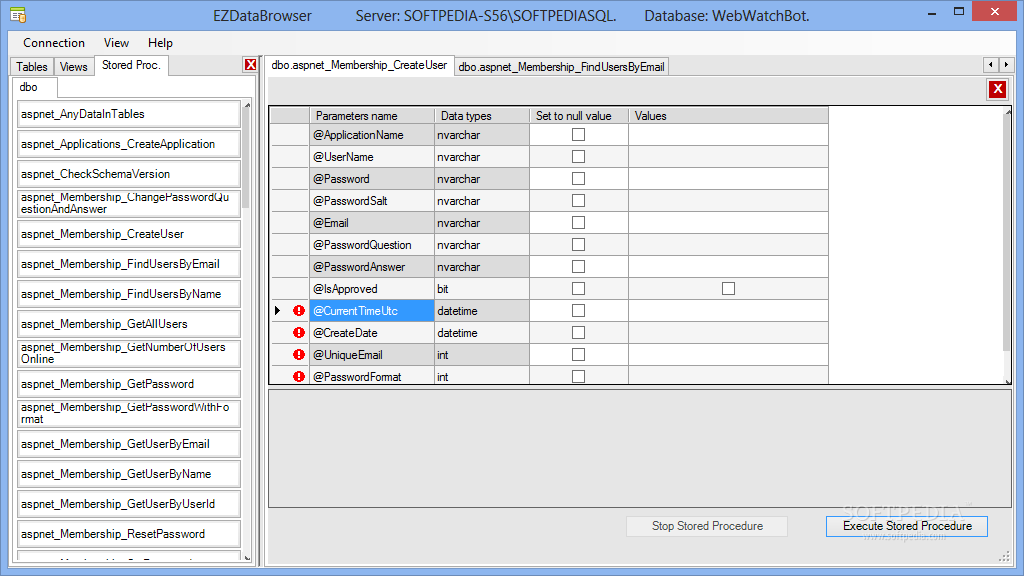
Task: Click Stop Stored Procedure button
Action: 707,526
